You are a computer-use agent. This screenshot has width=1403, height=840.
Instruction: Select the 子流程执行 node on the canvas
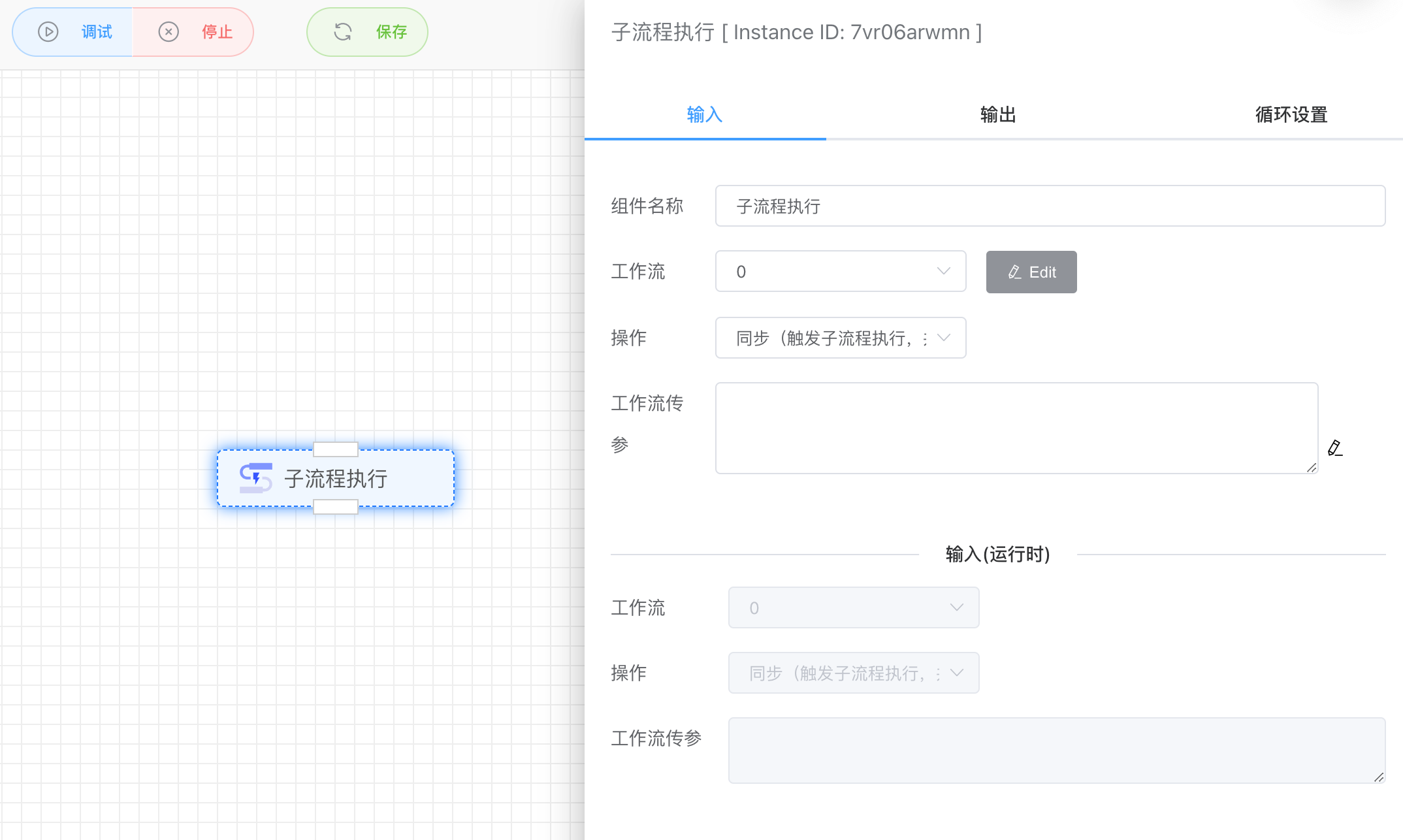pos(335,478)
